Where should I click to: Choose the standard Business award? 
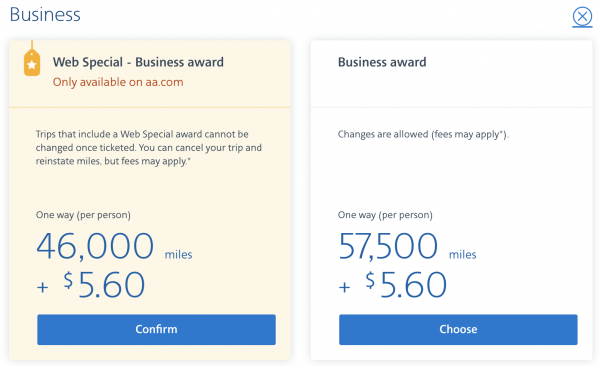coord(458,330)
